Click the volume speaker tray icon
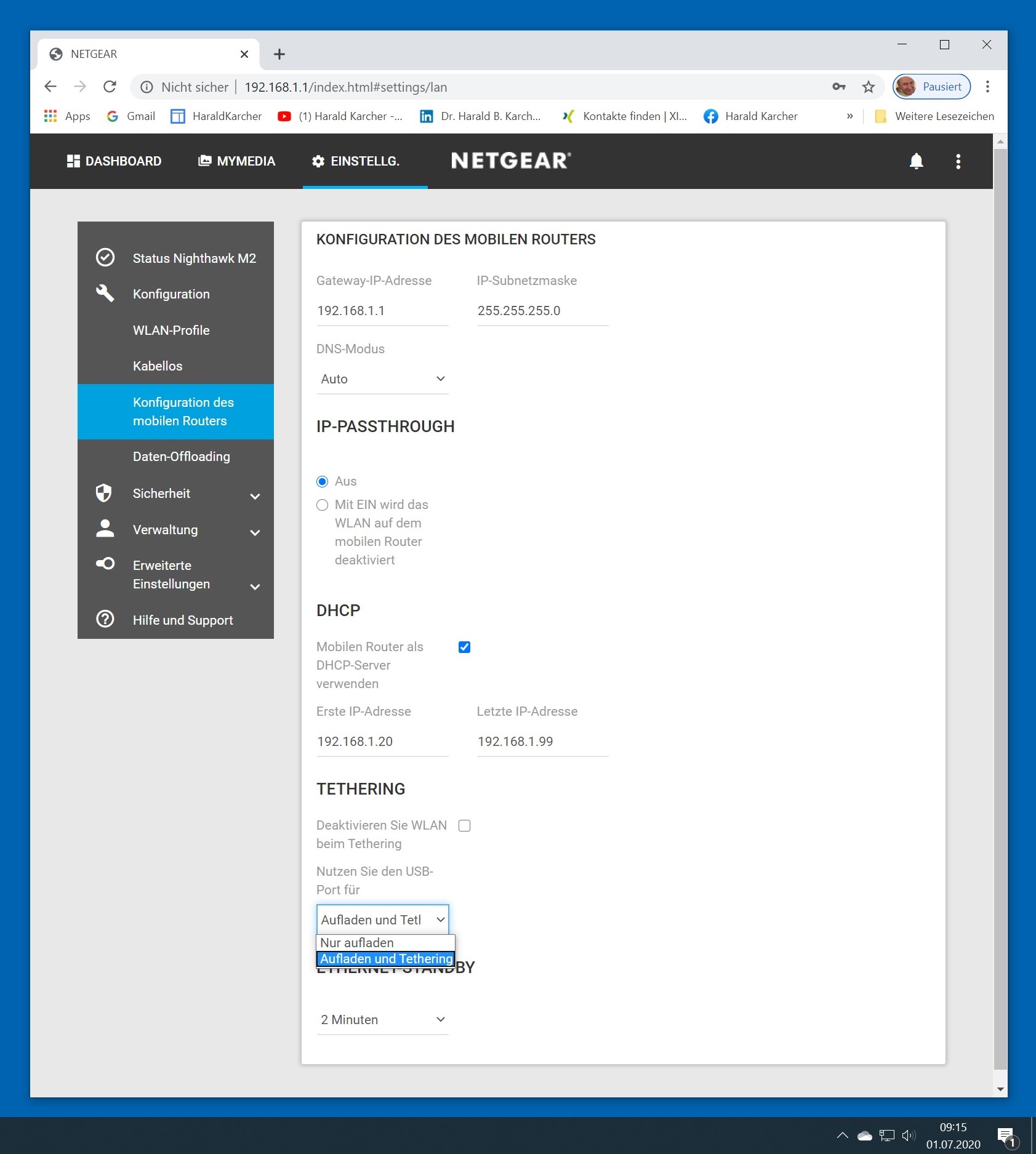 point(909,1136)
